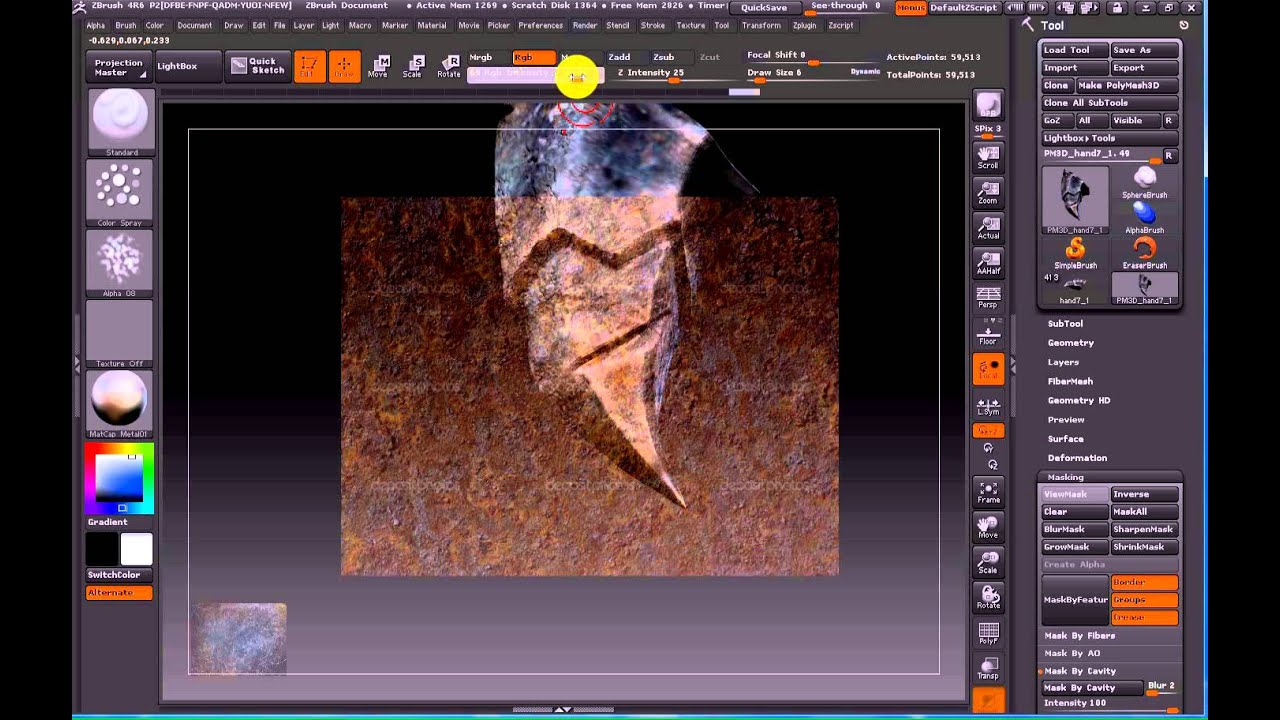Toggle the Border mask feature

pyautogui.click(x=1145, y=582)
